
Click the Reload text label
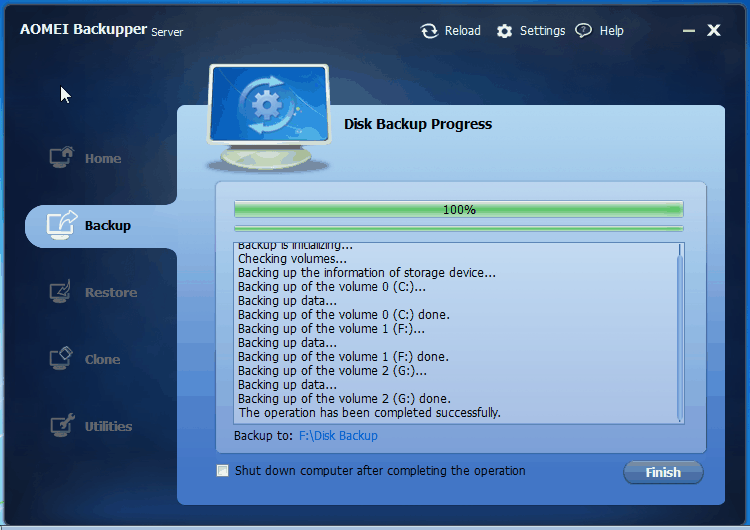(x=463, y=31)
